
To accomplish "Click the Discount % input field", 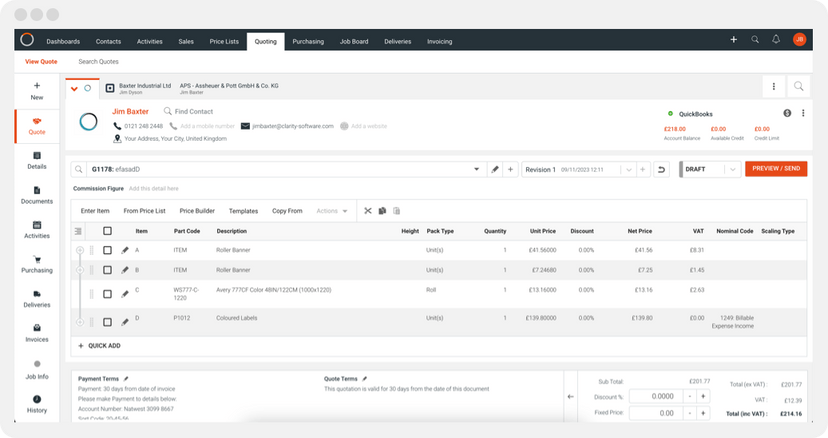I will point(654,396).
